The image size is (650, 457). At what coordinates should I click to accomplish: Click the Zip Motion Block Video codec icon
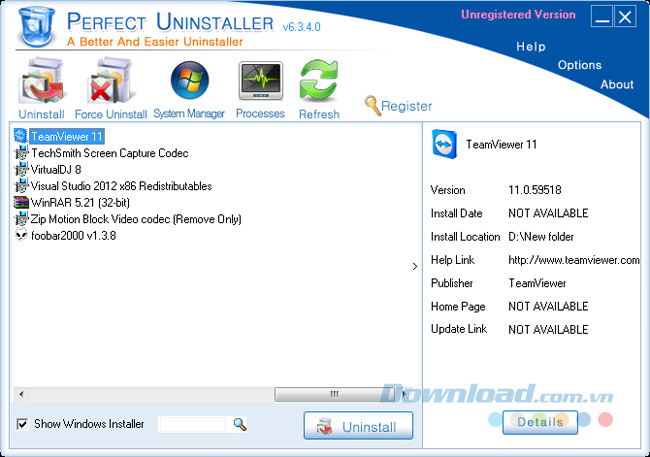pyautogui.click(x=21, y=219)
